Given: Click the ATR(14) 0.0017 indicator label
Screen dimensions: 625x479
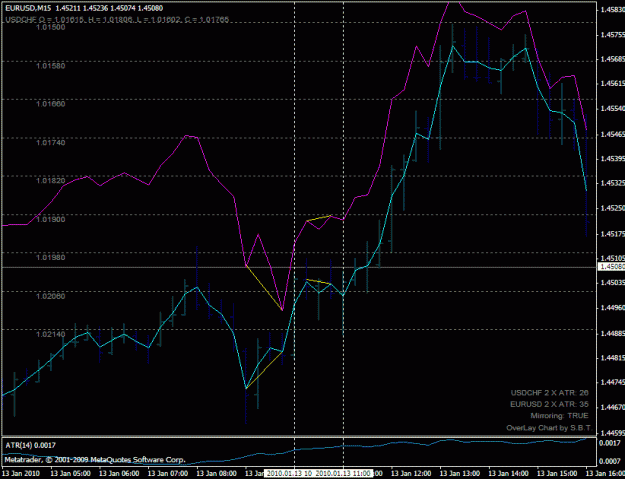Looking at the screenshot, I should pyautogui.click(x=30, y=446).
